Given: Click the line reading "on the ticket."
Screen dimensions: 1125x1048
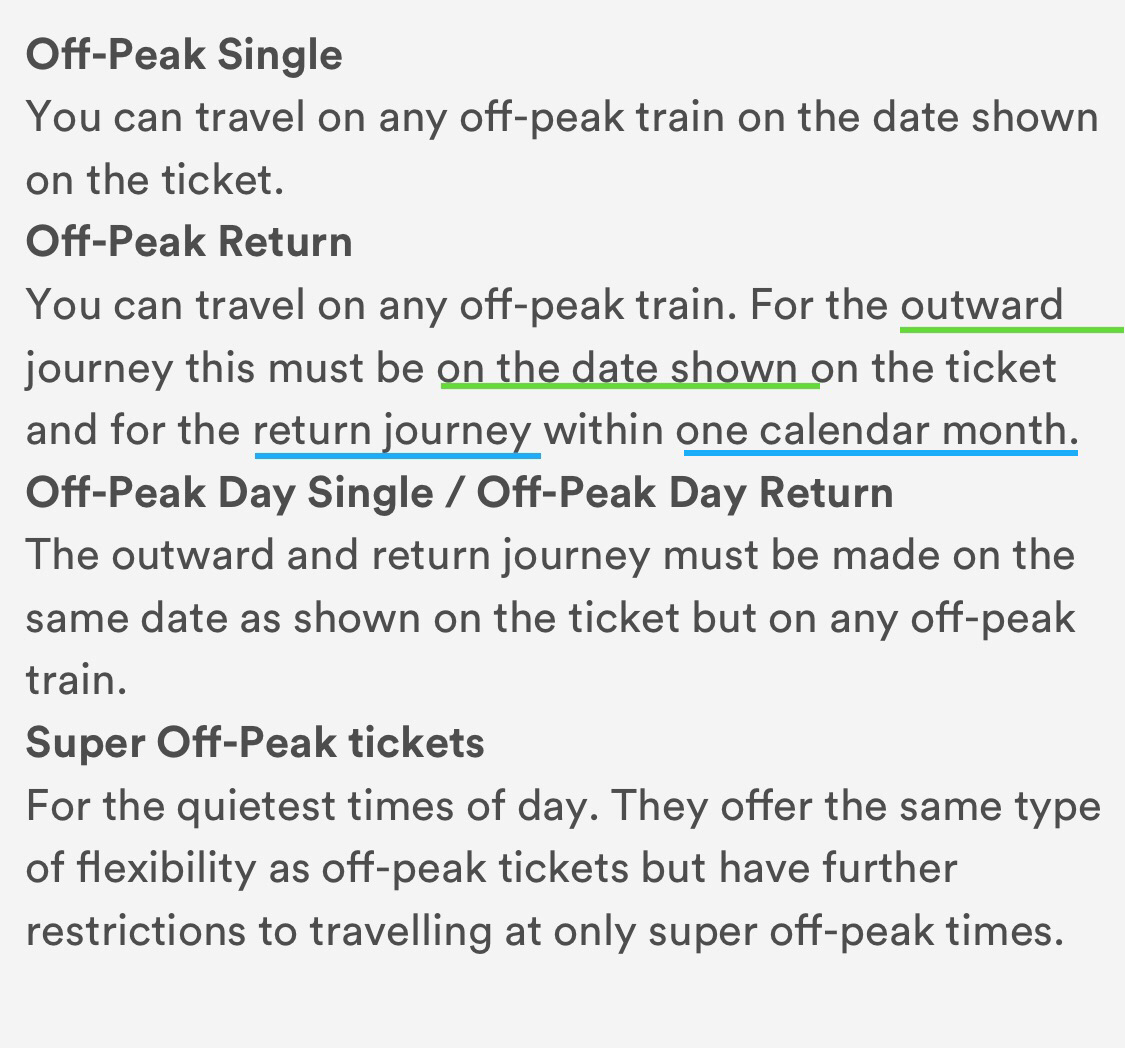Looking at the screenshot, I should (155, 180).
